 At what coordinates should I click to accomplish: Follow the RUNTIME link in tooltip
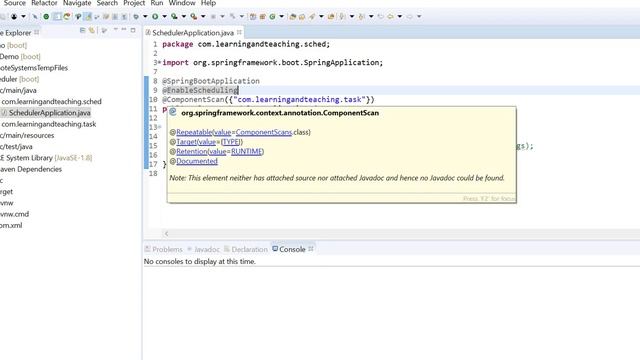[x=246, y=151]
